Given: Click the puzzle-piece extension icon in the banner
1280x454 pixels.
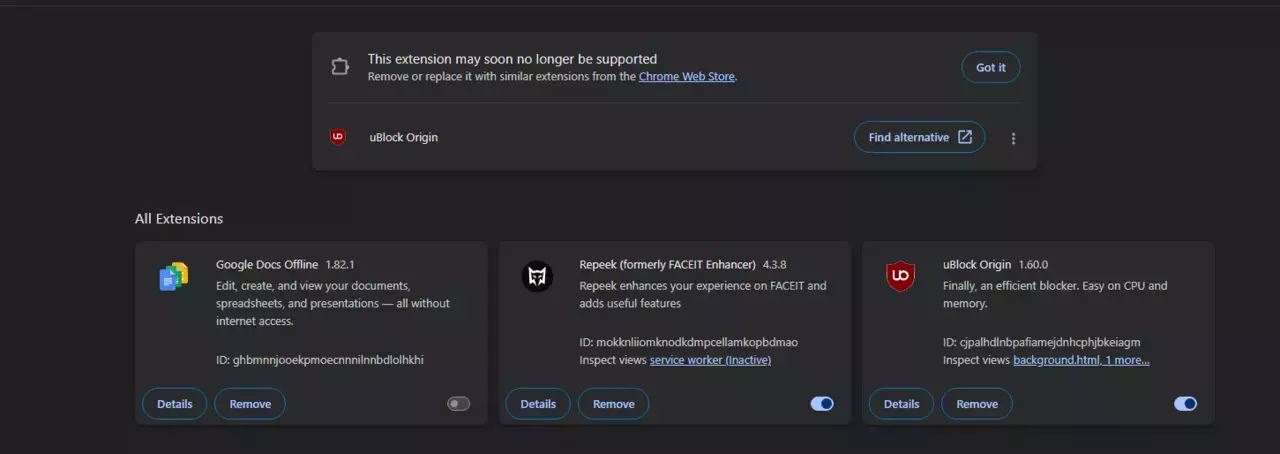Looking at the screenshot, I should coord(340,67).
